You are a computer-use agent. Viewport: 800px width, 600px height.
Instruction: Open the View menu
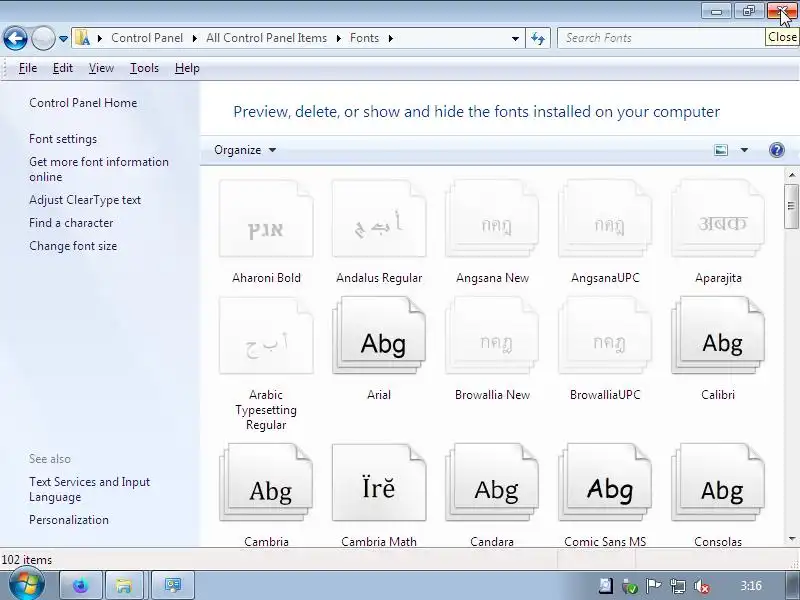101,68
